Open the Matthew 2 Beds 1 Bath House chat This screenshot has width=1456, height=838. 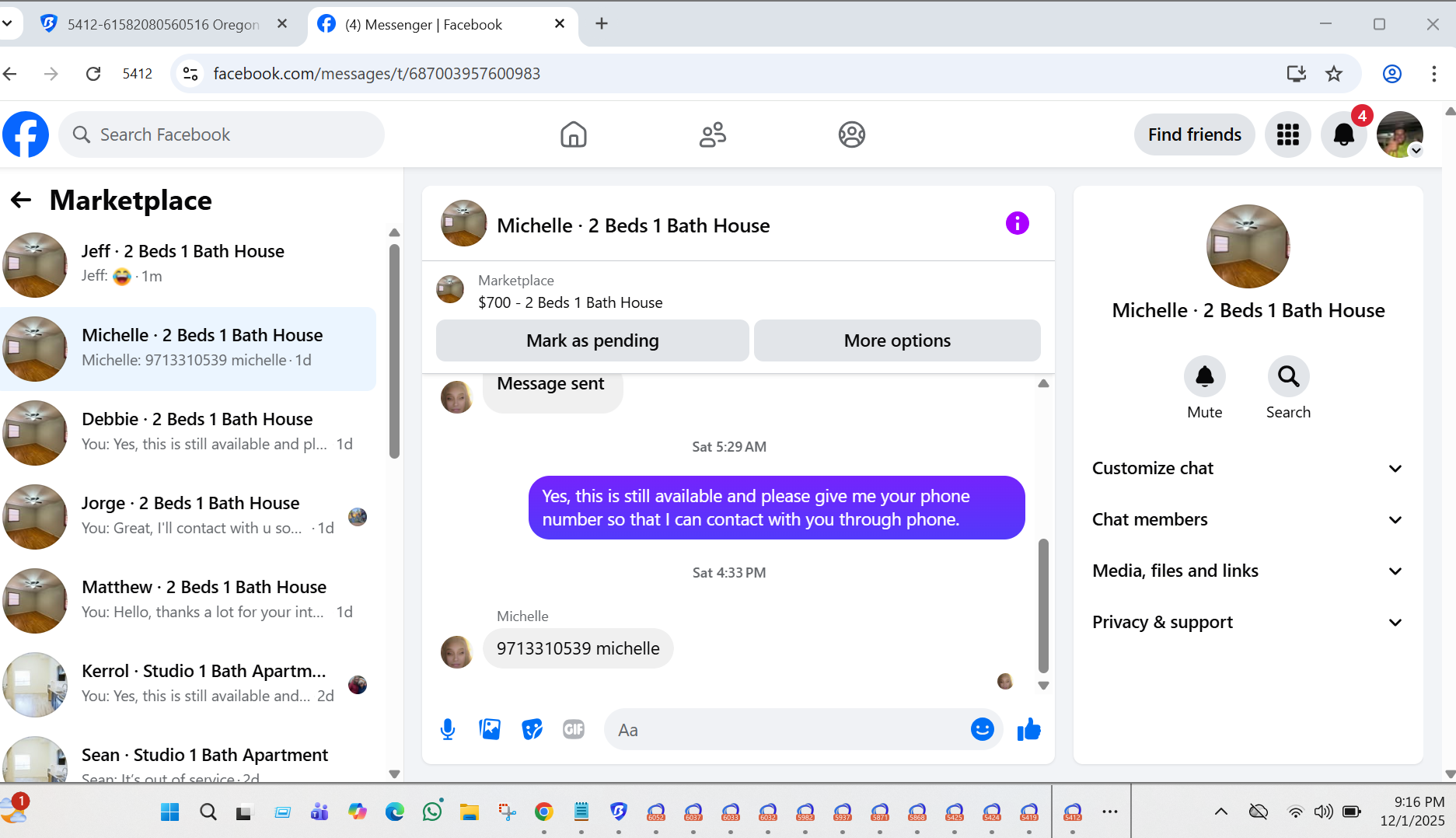(x=188, y=601)
